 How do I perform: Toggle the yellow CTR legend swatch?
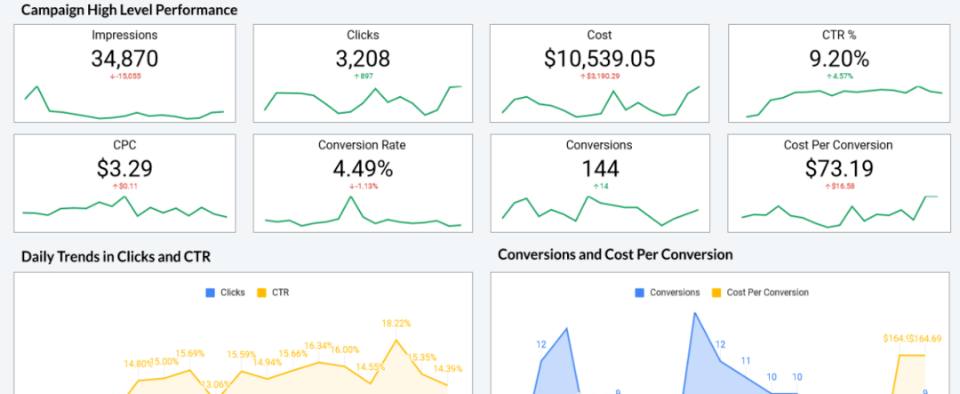[261, 293]
